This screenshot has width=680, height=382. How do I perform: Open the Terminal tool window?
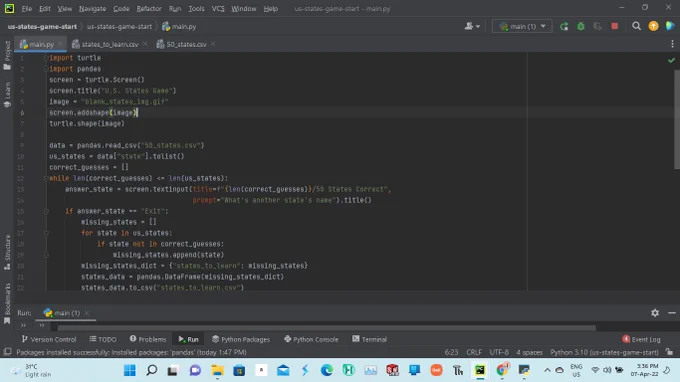point(369,339)
